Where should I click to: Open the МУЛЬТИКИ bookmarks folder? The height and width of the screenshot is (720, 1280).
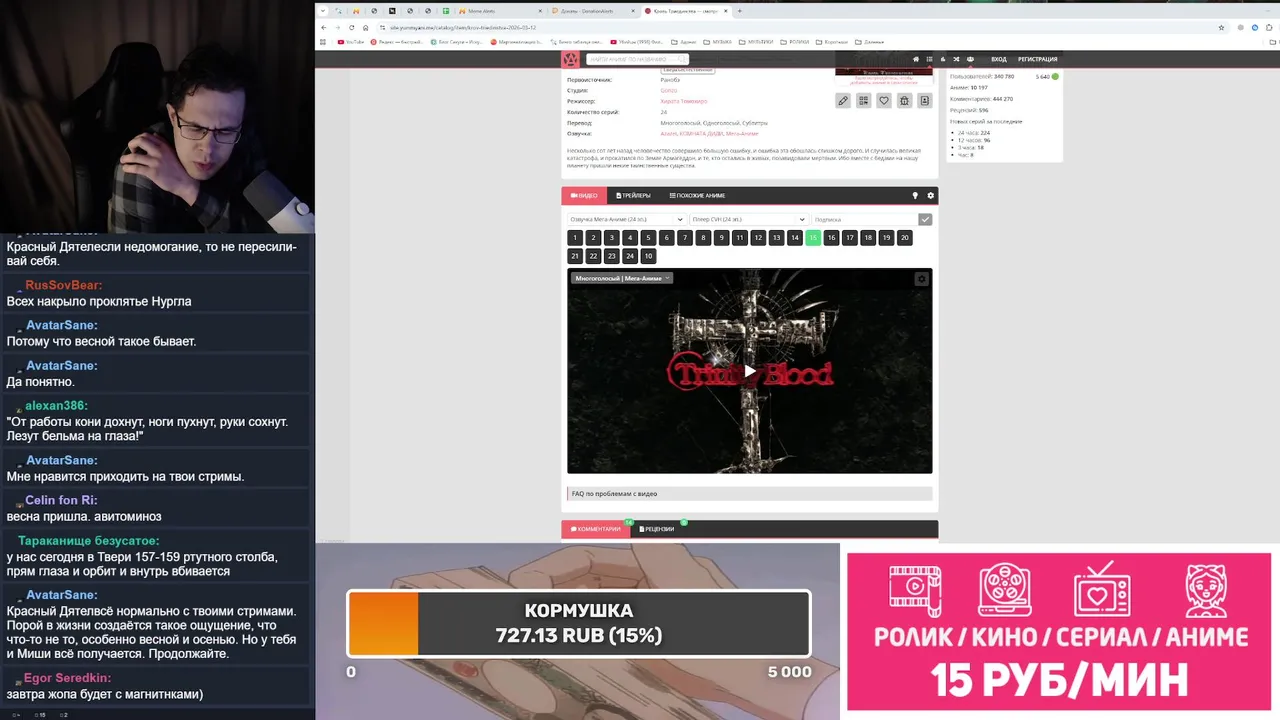click(x=758, y=42)
